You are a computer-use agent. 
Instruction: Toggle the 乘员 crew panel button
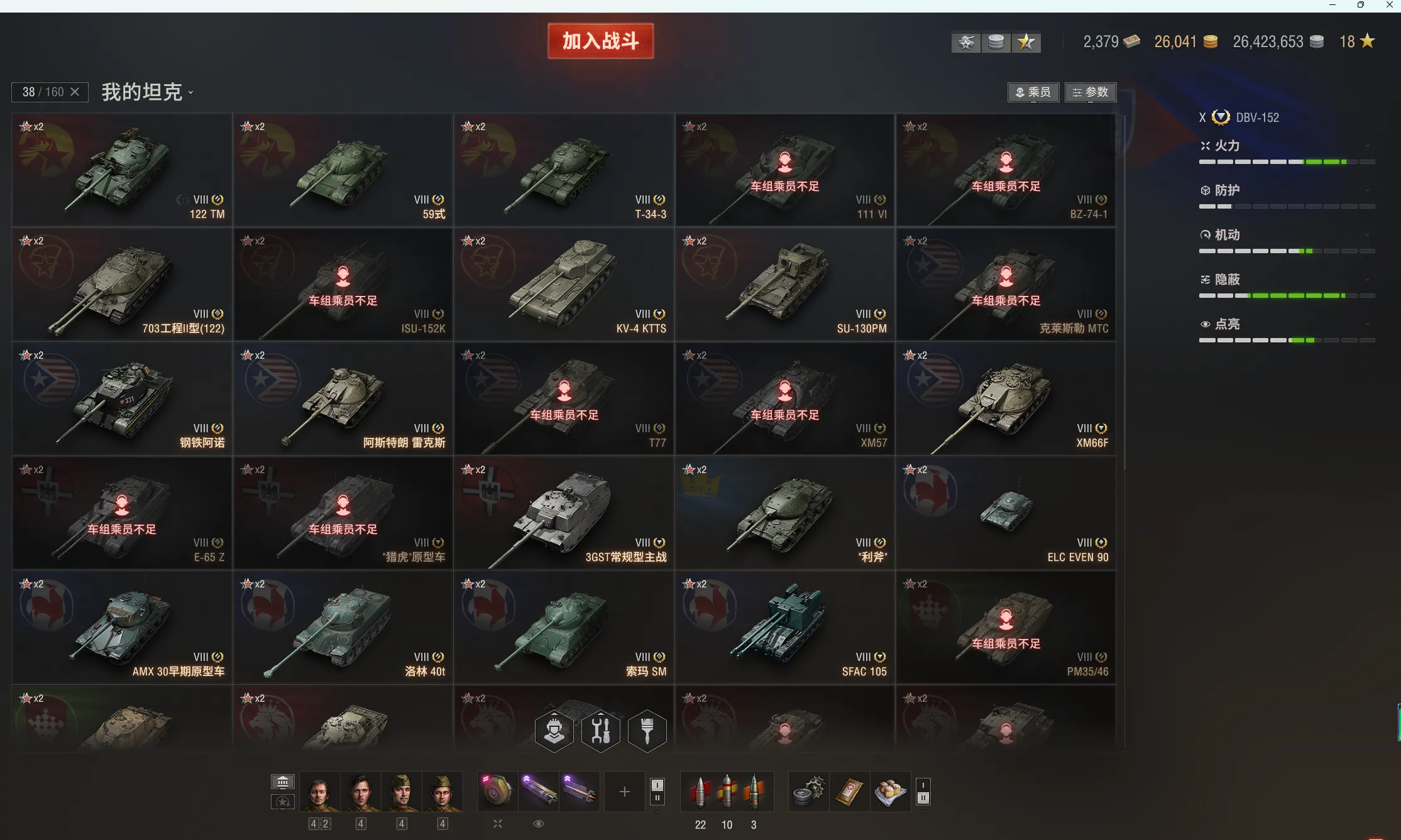click(1033, 92)
